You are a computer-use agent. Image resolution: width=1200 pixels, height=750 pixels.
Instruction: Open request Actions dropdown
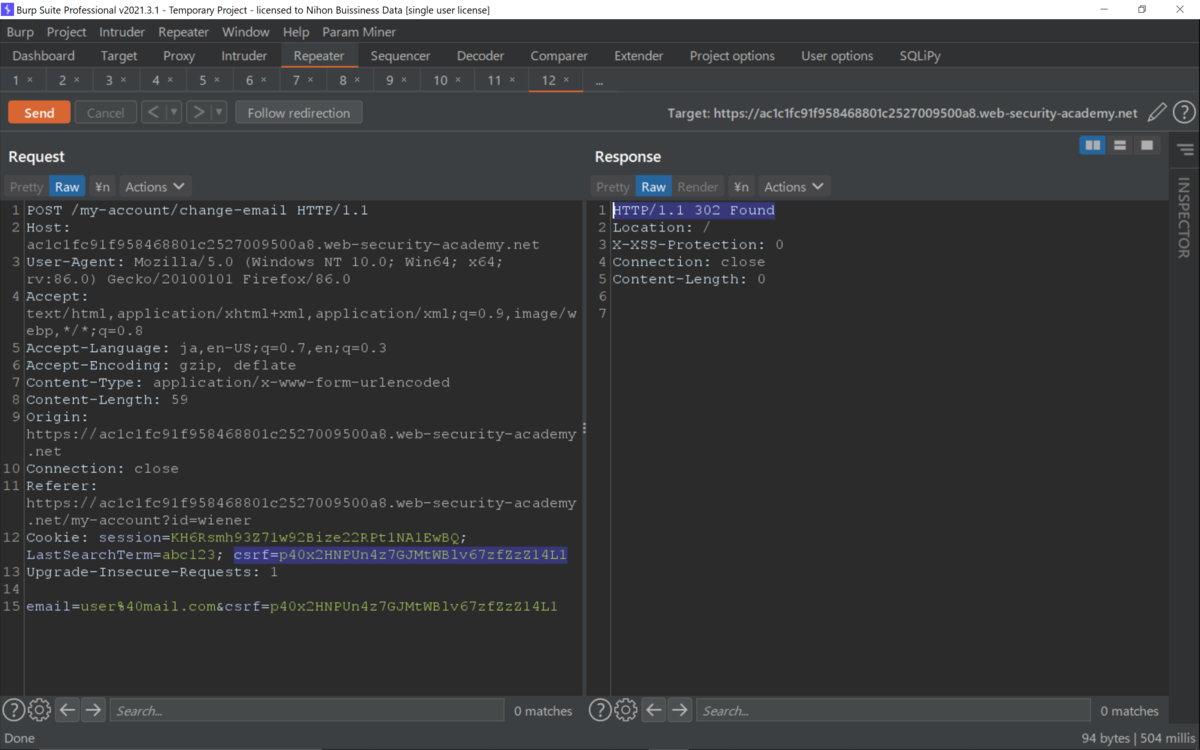tap(155, 187)
